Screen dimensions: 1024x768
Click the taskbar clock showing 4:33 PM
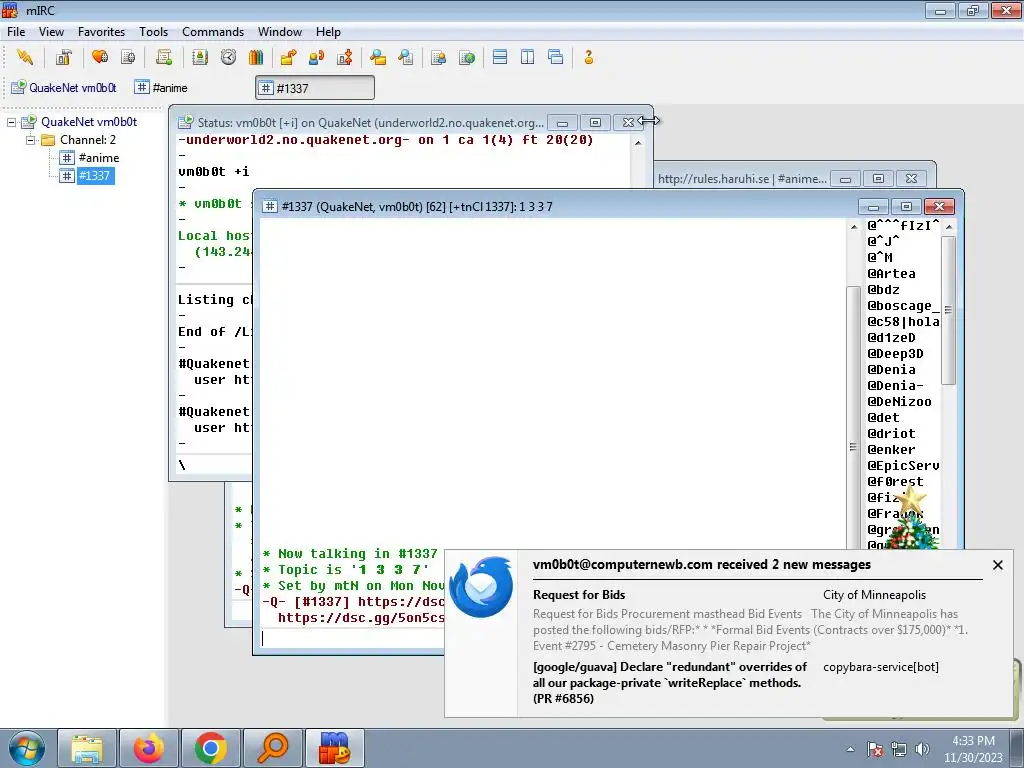973,748
